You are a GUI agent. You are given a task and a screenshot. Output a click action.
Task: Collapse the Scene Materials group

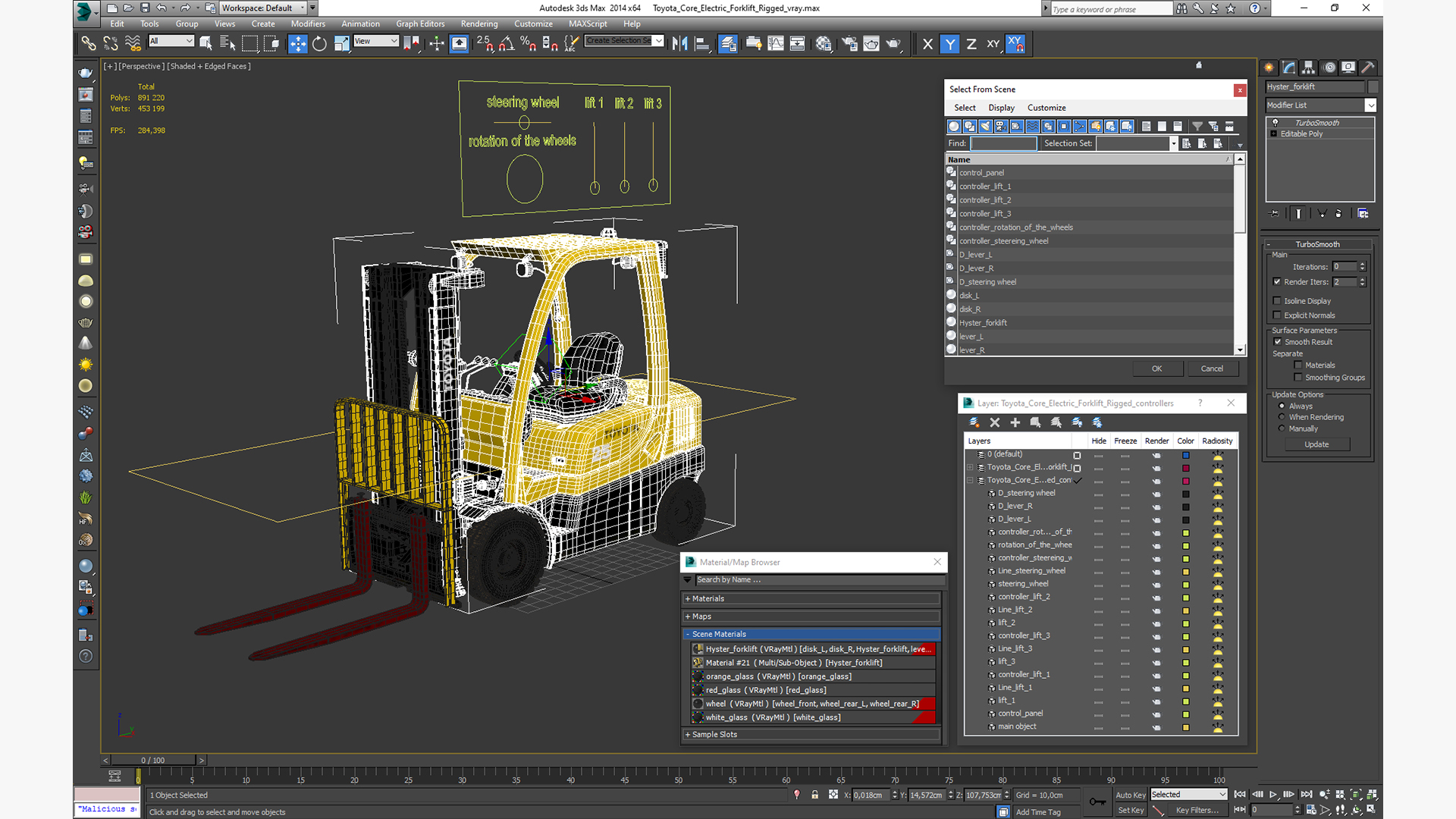pos(811,634)
